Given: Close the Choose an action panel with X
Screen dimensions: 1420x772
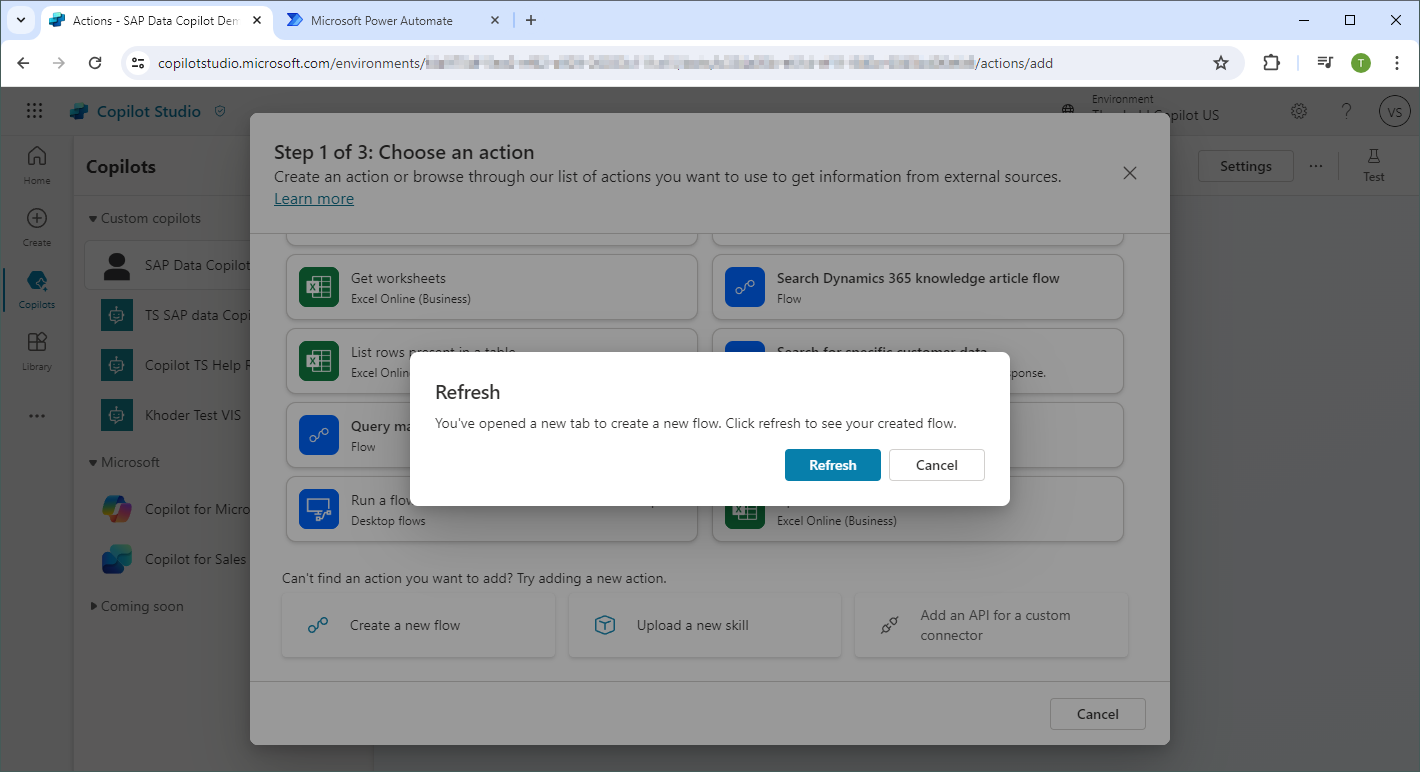Looking at the screenshot, I should pyautogui.click(x=1130, y=173).
